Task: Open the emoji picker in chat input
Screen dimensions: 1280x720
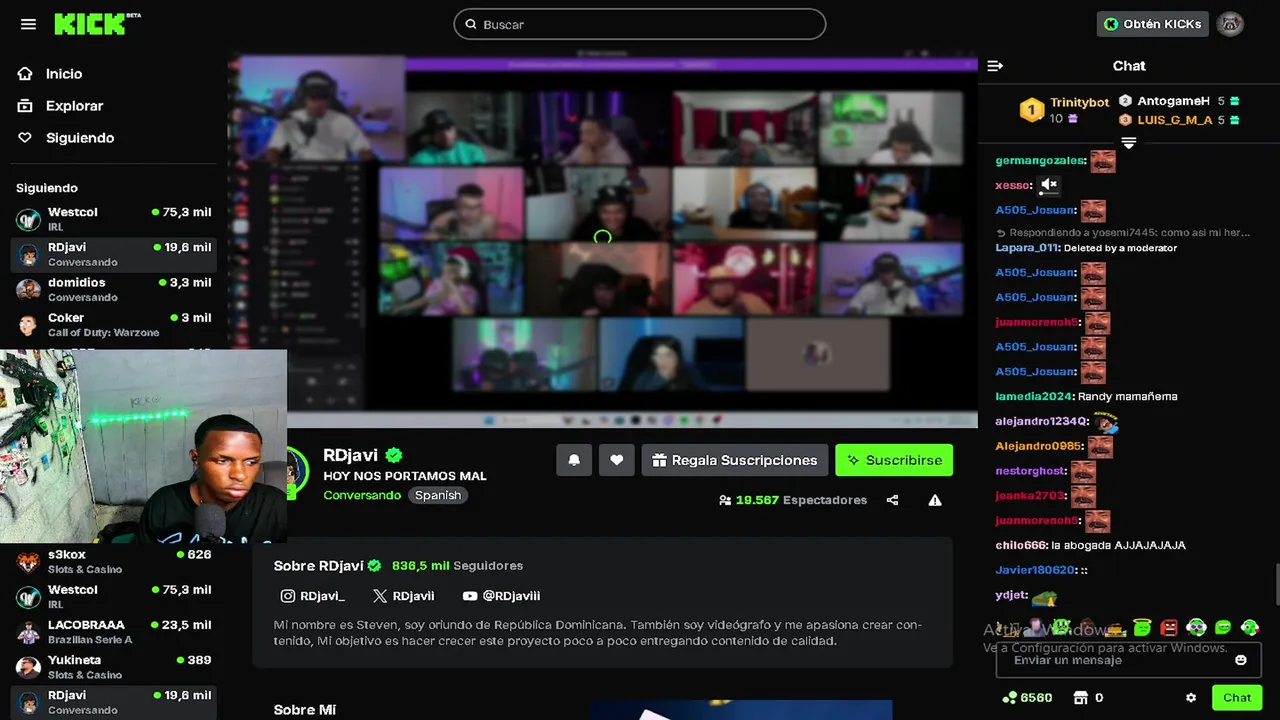Action: pos(1241,660)
